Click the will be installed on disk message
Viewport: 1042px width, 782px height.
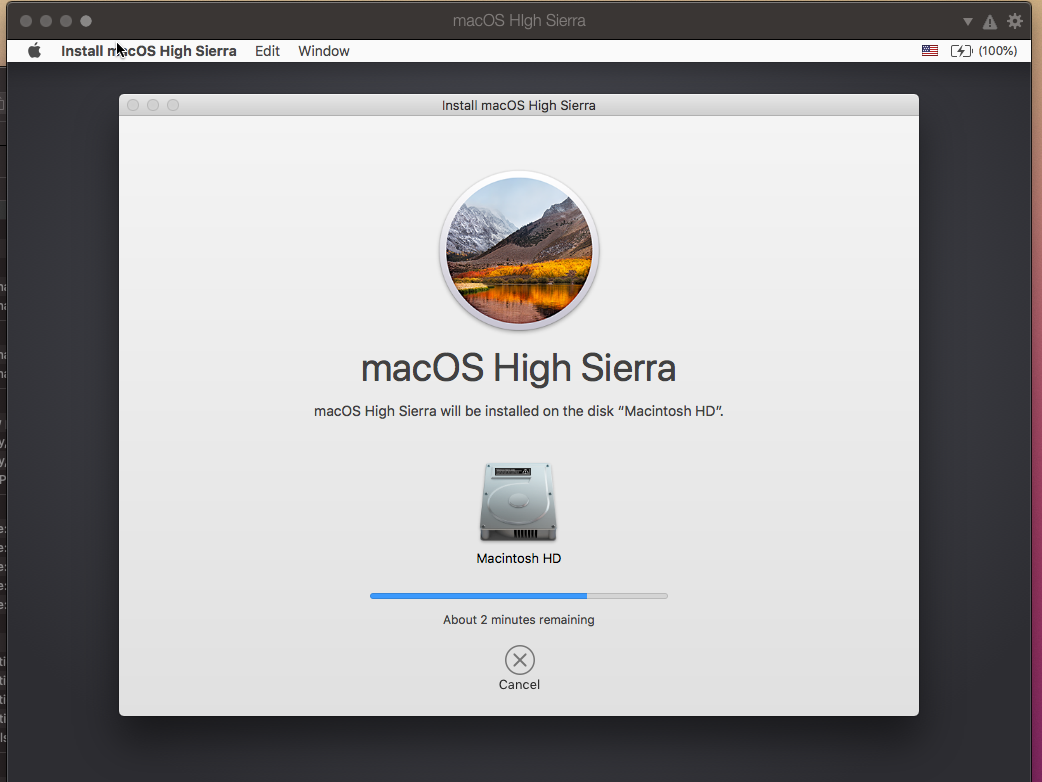[x=518, y=411]
